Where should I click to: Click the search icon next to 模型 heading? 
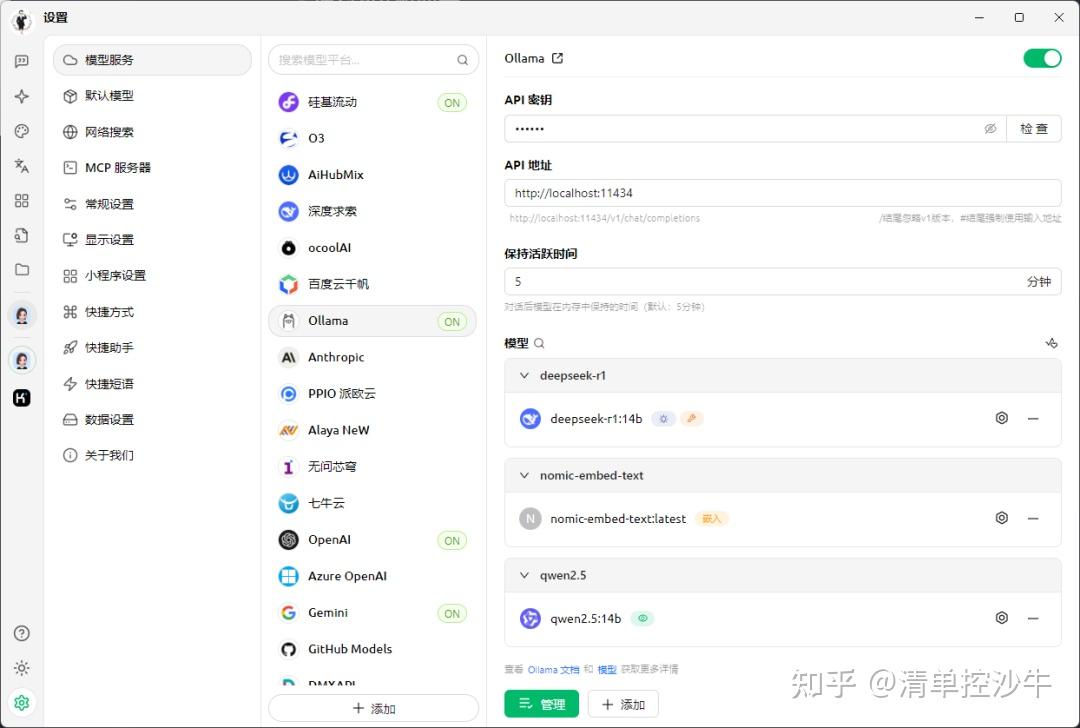pyautogui.click(x=539, y=343)
